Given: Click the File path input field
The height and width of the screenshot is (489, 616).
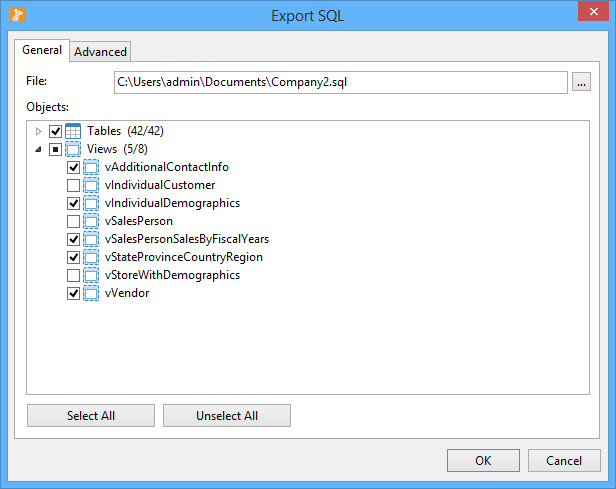Looking at the screenshot, I should (341, 82).
